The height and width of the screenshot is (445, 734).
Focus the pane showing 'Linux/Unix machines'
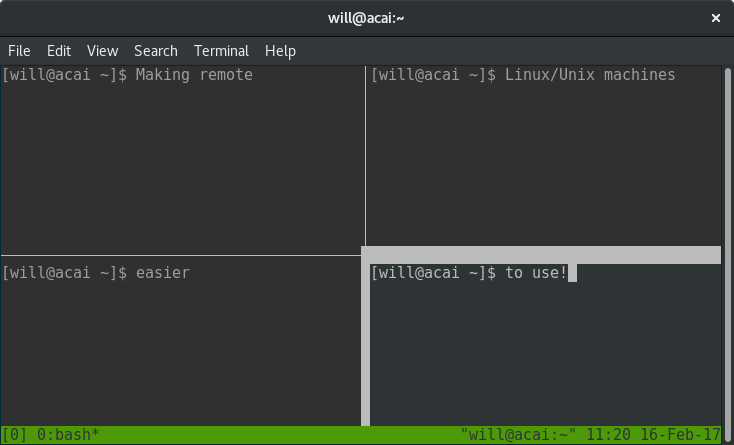tap(543, 156)
